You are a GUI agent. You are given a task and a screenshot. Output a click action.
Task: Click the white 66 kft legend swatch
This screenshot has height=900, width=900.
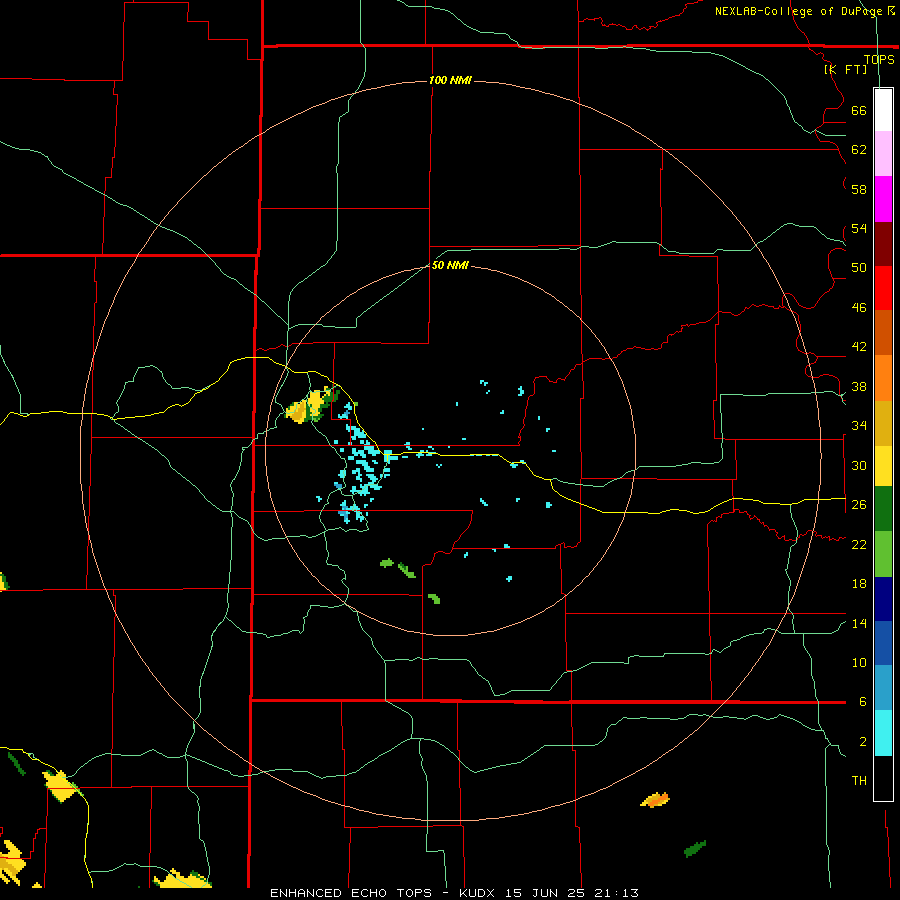pyautogui.click(x=883, y=110)
